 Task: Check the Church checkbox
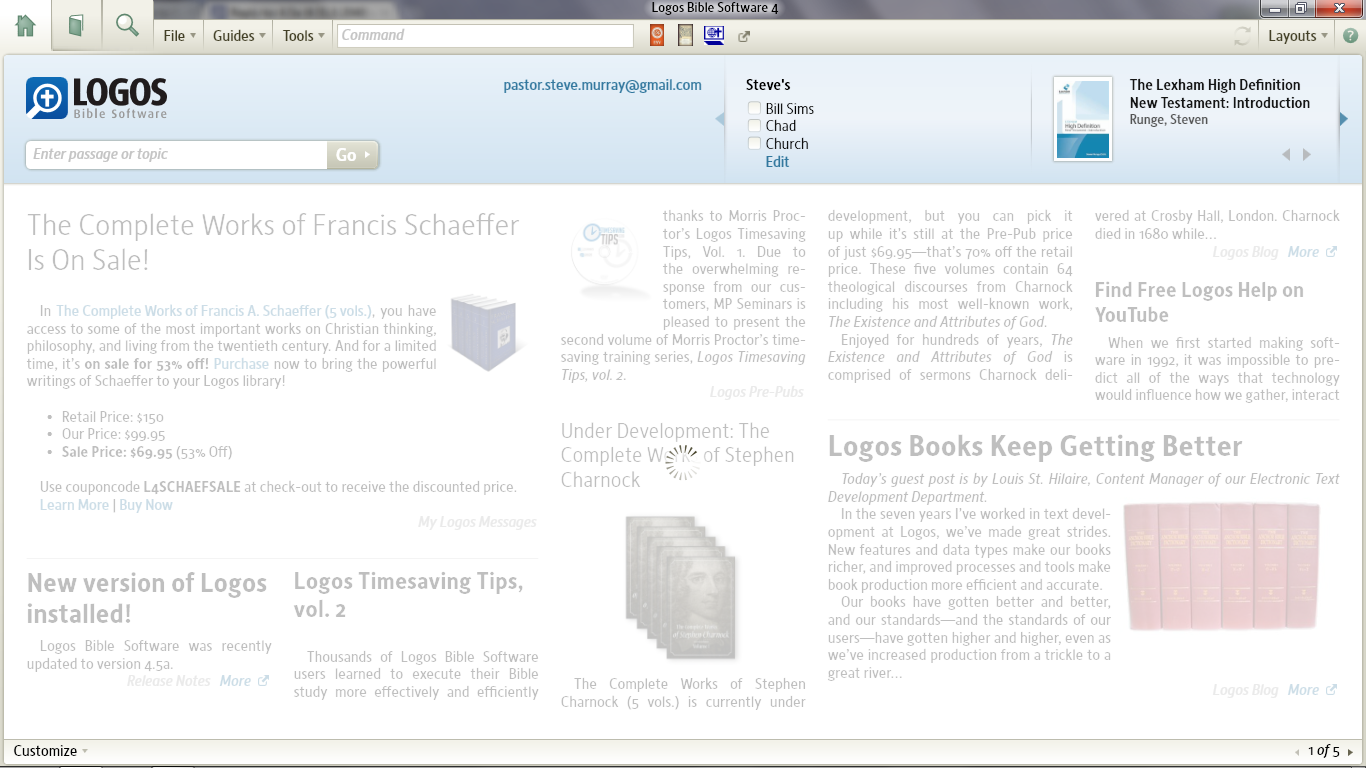point(754,144)
